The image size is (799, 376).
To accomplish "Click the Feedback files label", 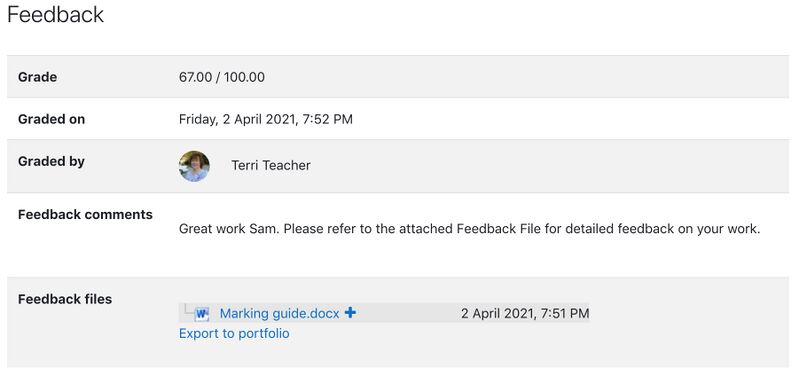I will [x=65, y=299].
